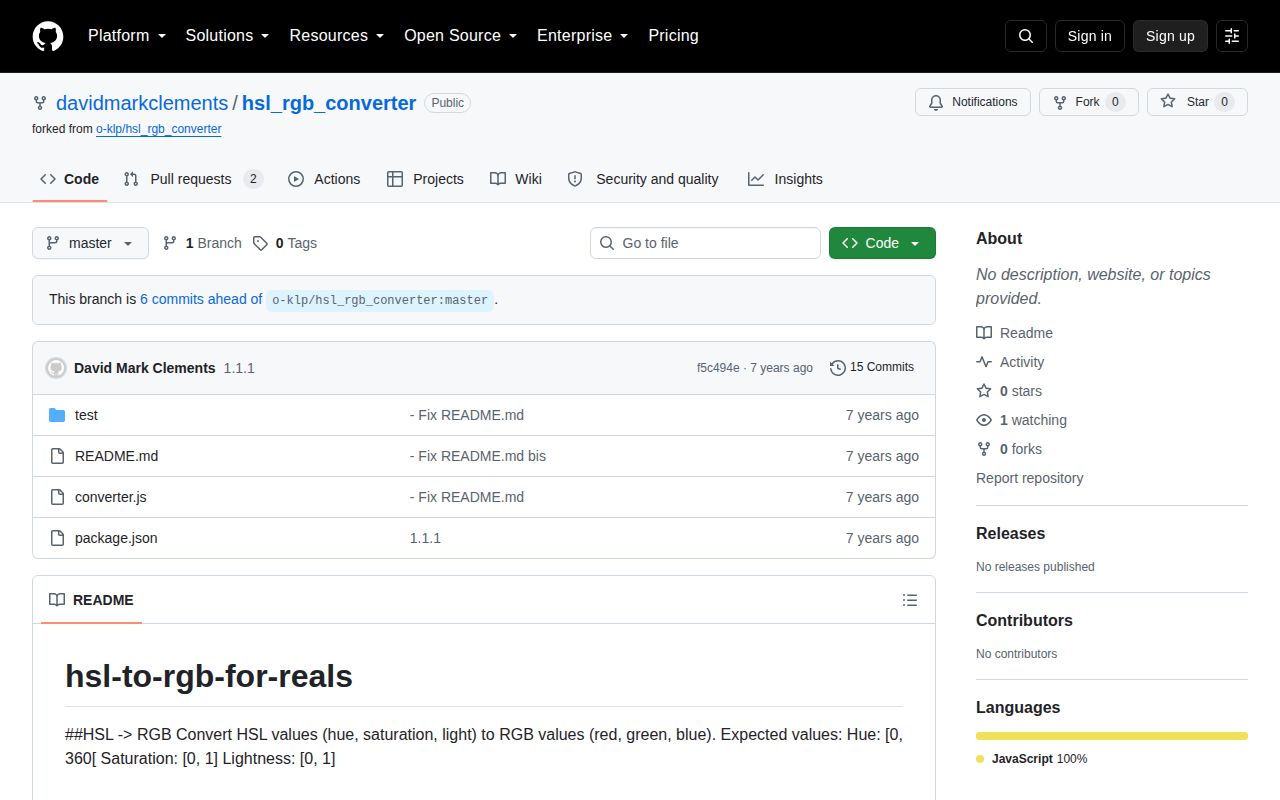Image resolution: width=1280 pixels, height=800 pixels.
Task: Click the pulse icon beside Activity
Action: tap(984, 362)
